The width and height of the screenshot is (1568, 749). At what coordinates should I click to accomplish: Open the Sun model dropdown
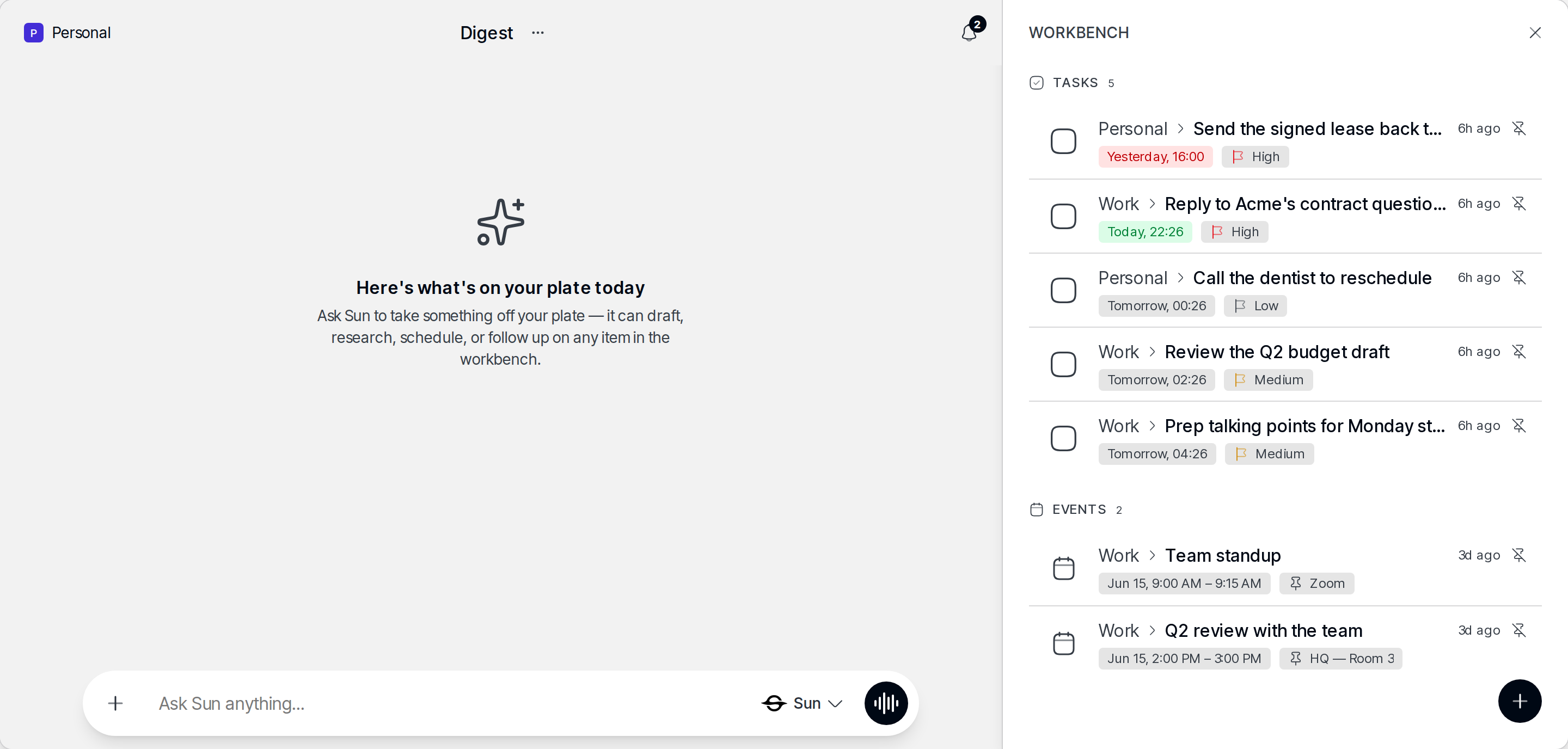pyautogui.click(x=801, y=703)
